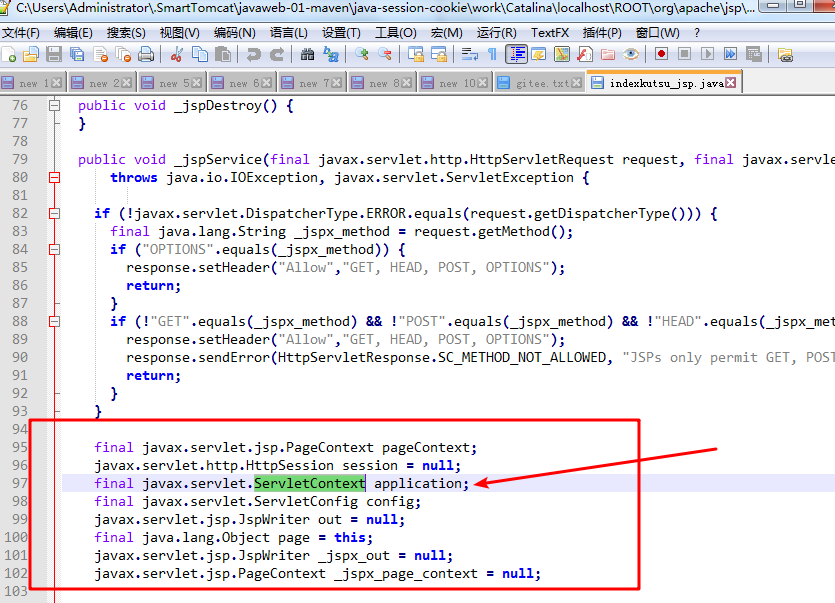Click "_jspDestroy" on line 76
This screenshot has width=835, height=603.
(x=218, y=105)
